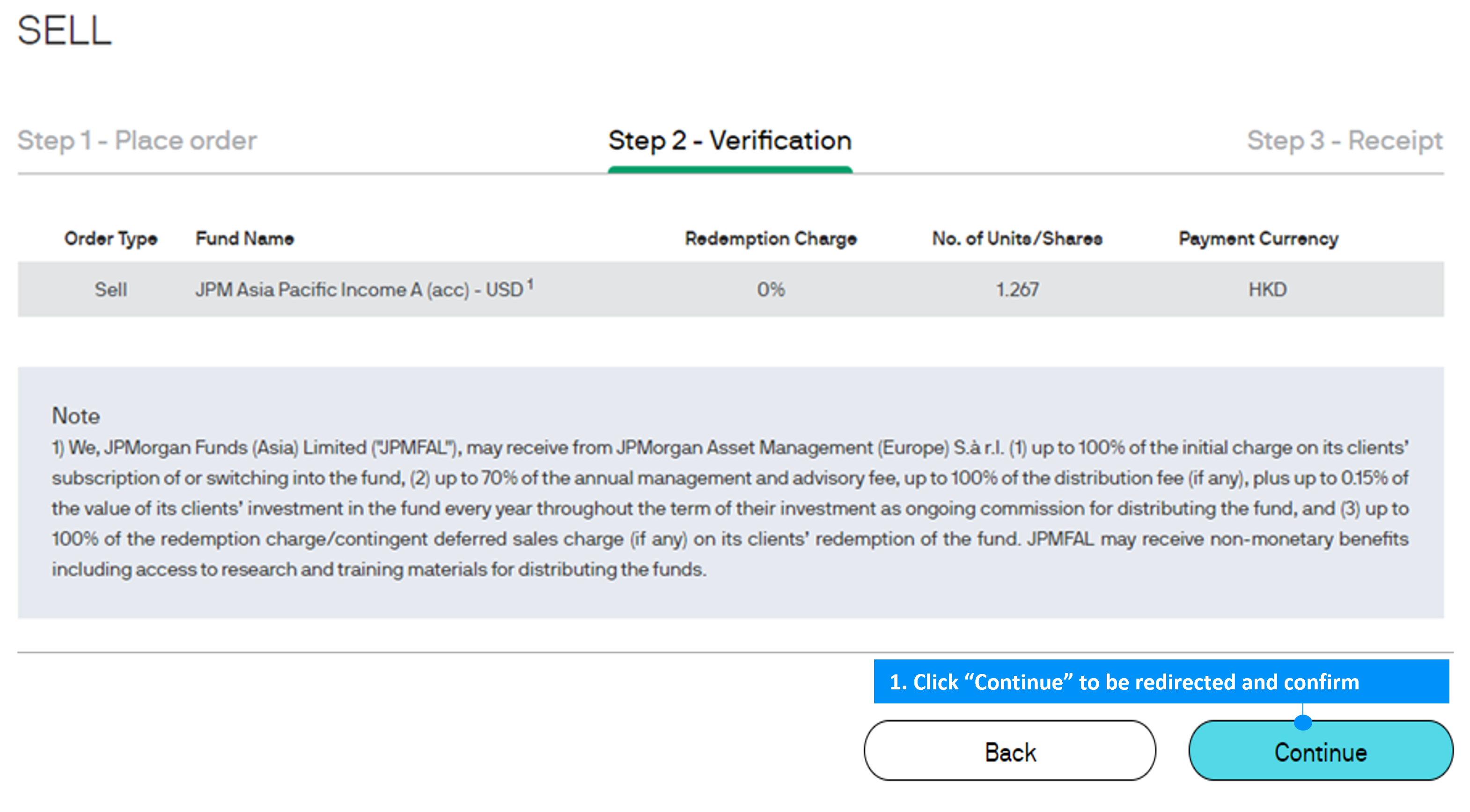
Task: Select the Step 1 - Place order tab
Action: pyautogui.click(x=137, y=140)
